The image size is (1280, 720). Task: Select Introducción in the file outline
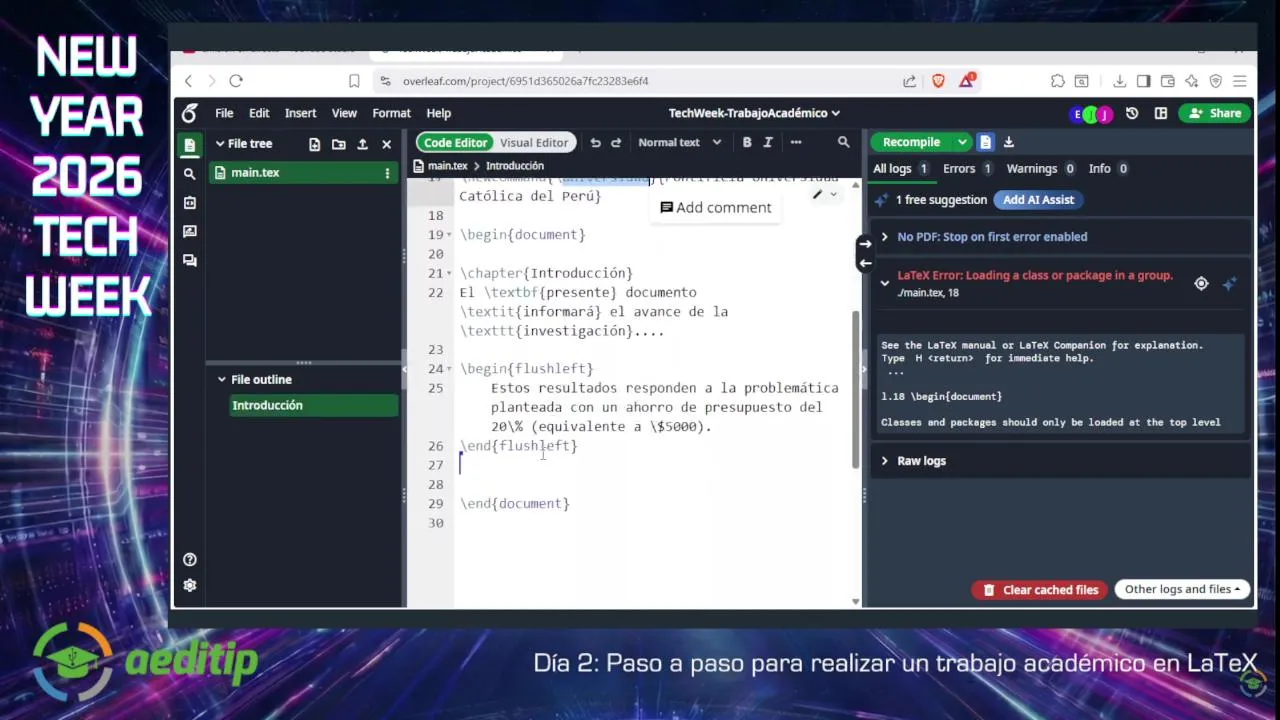coord(314,405)
